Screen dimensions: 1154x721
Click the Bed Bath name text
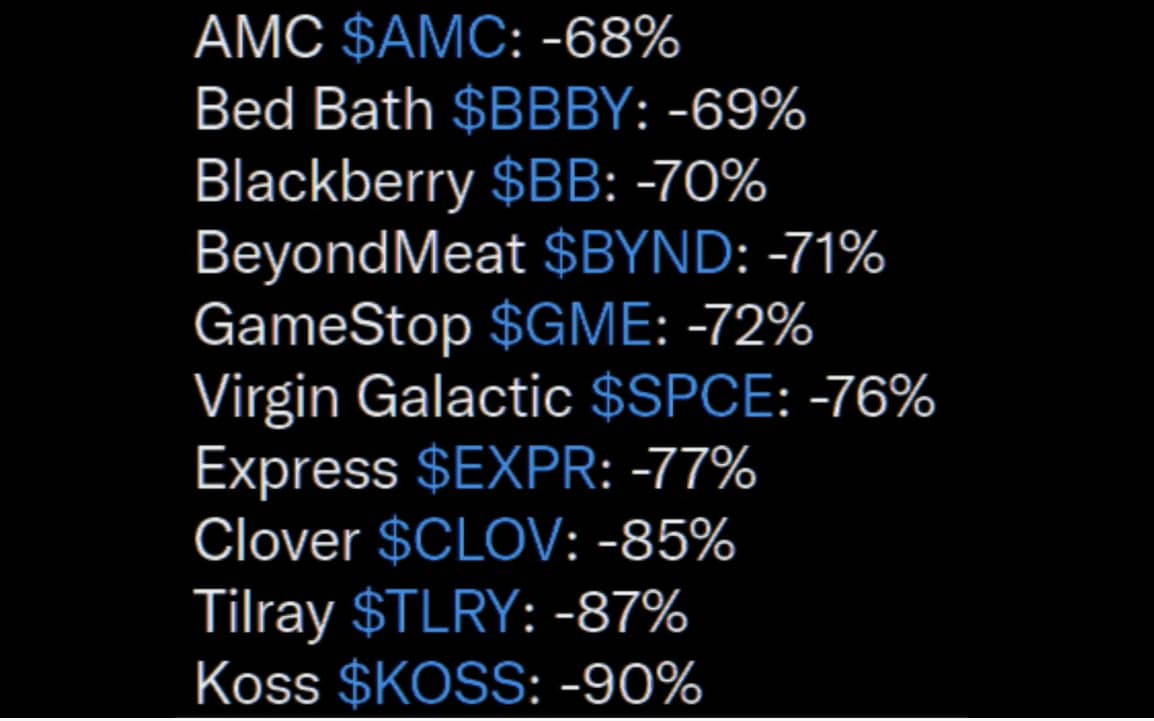click(x=313, y=111)
